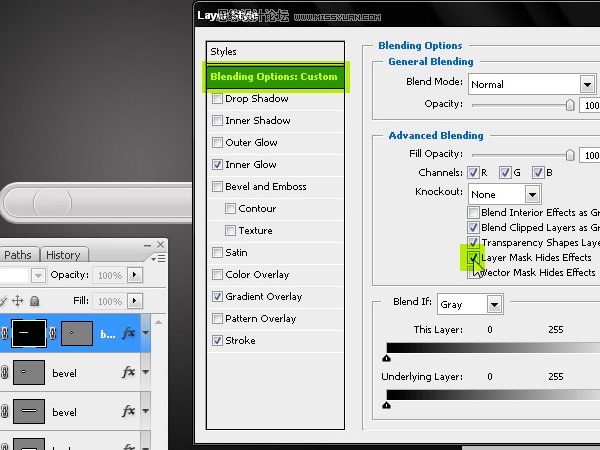Enable the Color Overlay checkbox
The width and height of the screenshot is (600, 450).
point(217,274)
